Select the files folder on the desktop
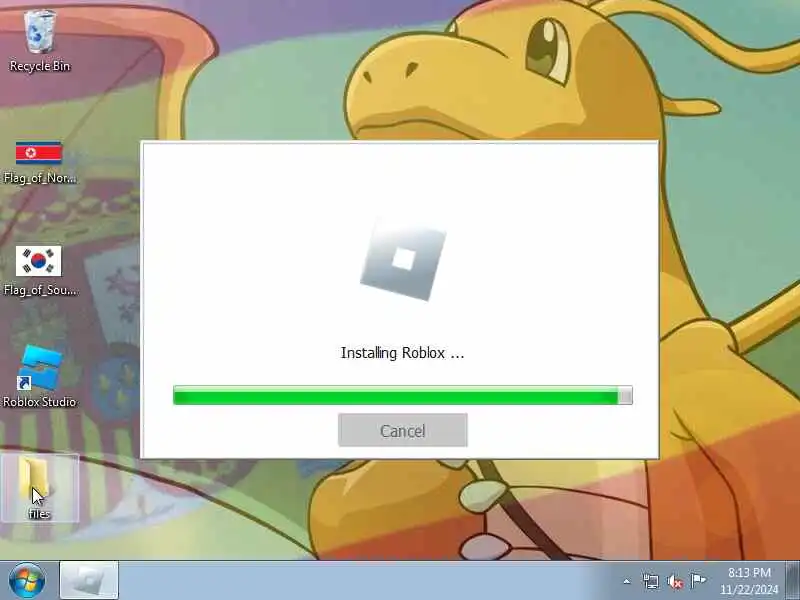 click(39, 488)
